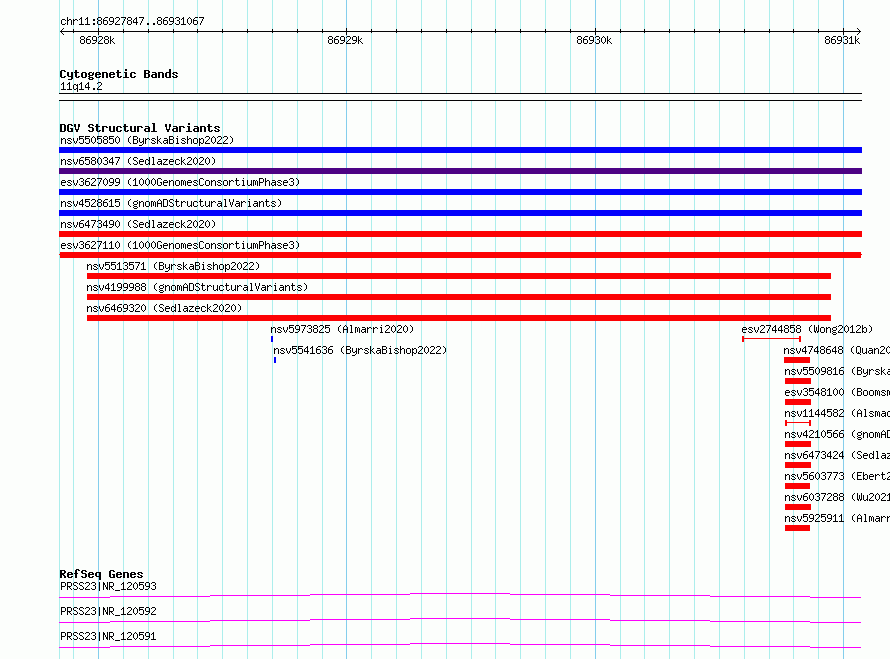Click the purple bar for nsv6580347
The height and width of the screenshot is (659, 890).
click(460, 171)
